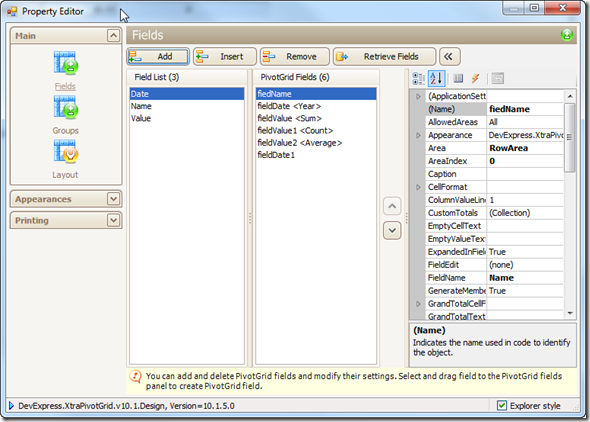Select Value in the Field List
This screenshot has height=422, width=590.
[x=187, y=118]
